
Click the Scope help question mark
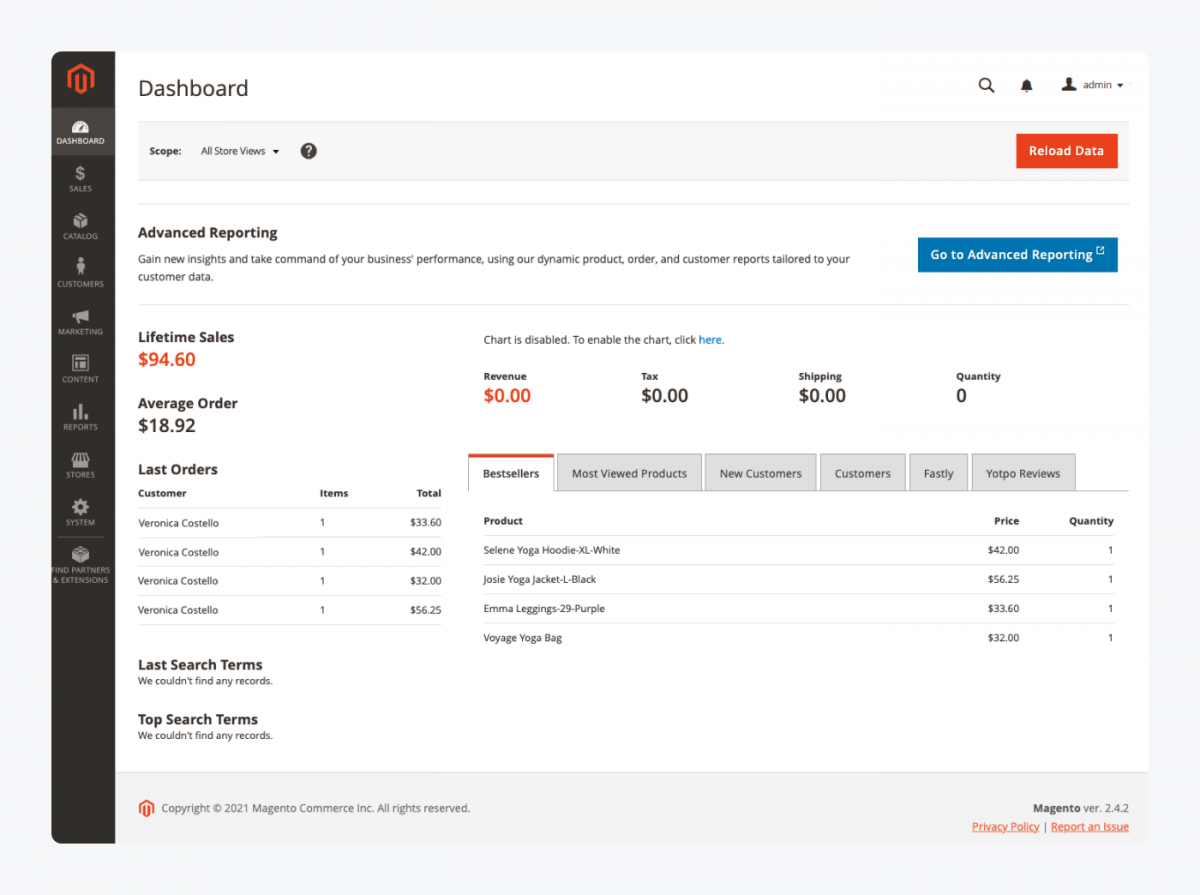coord(308,150)
